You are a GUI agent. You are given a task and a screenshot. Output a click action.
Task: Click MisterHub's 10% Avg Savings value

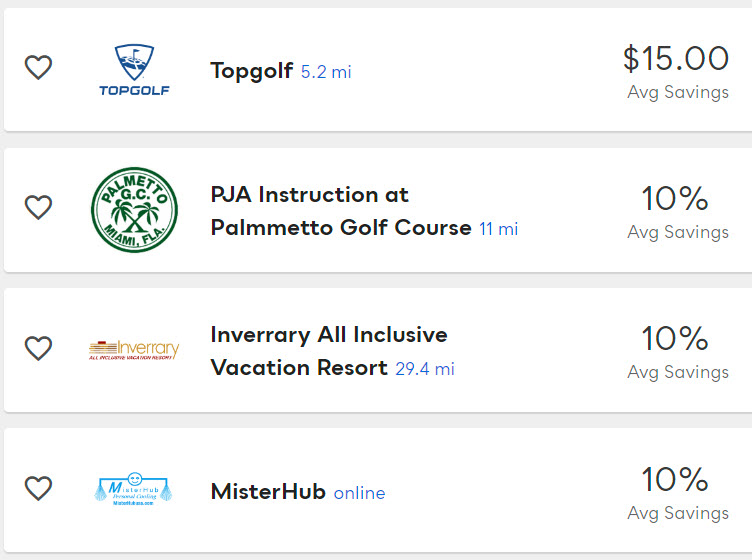pos(676,480)
